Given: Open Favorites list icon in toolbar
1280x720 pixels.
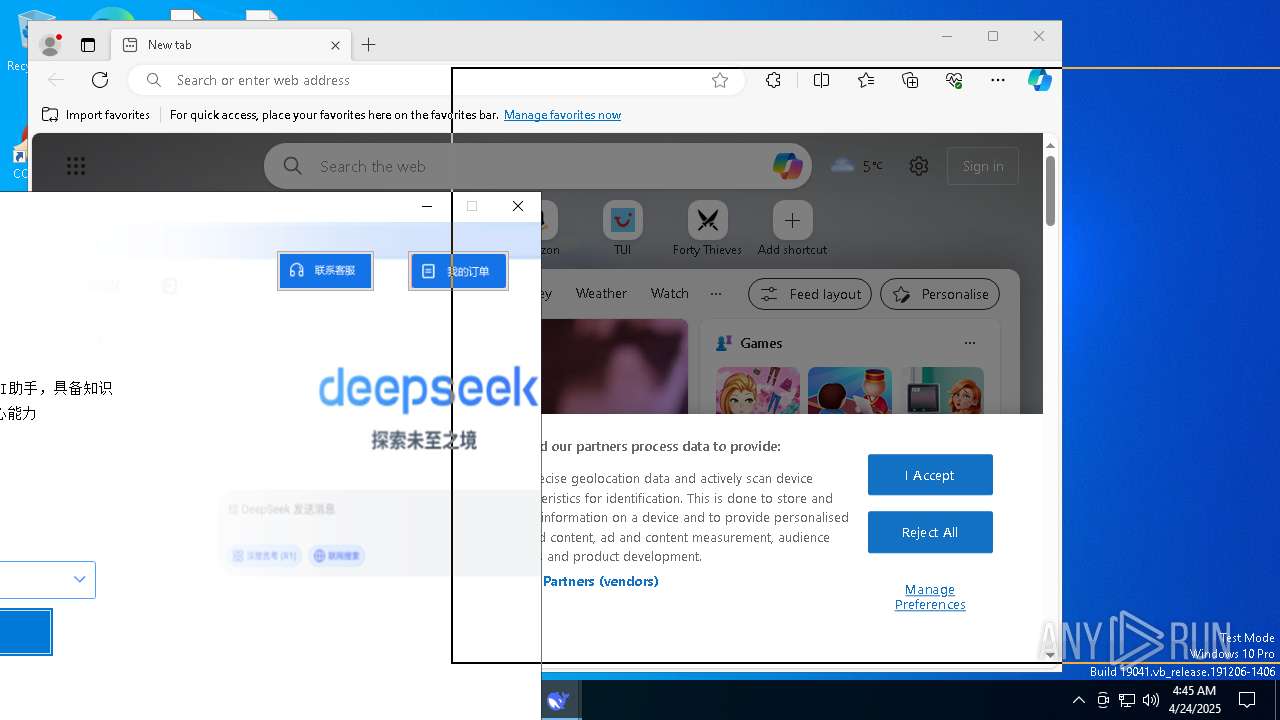Looking at the screenshot, I should (x=866, y=80).
